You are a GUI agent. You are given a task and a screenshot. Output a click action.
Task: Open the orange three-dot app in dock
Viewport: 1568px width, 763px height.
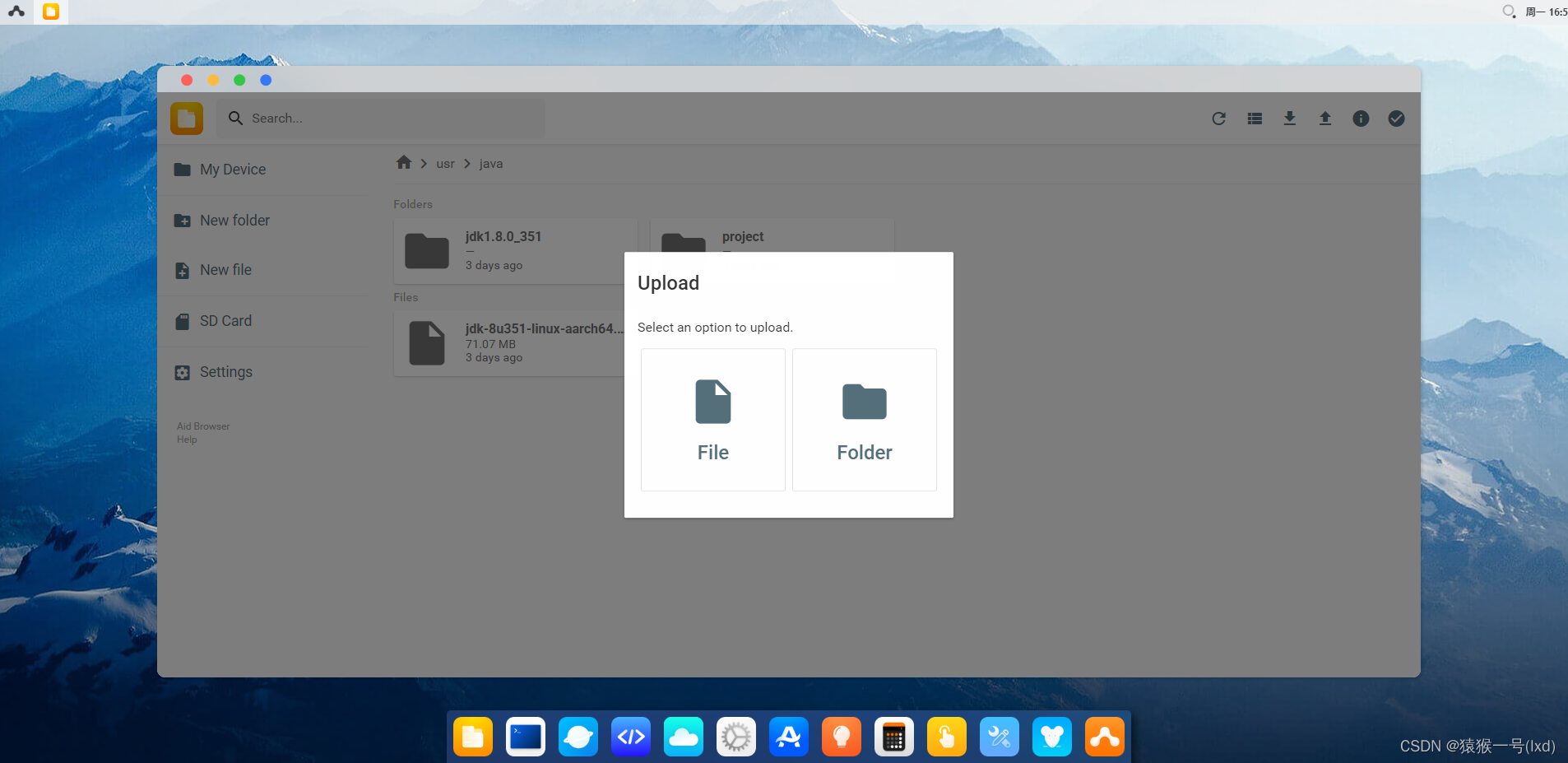[1105, 737]
